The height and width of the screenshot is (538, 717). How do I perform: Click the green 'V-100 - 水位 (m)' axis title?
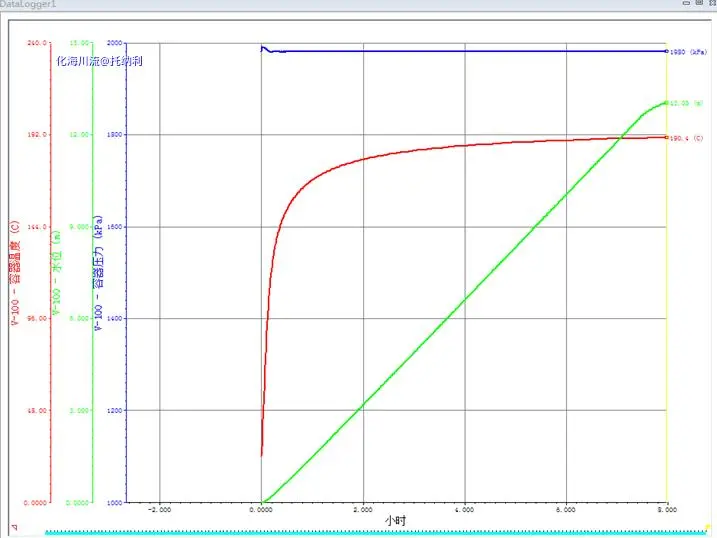point(57,272)
